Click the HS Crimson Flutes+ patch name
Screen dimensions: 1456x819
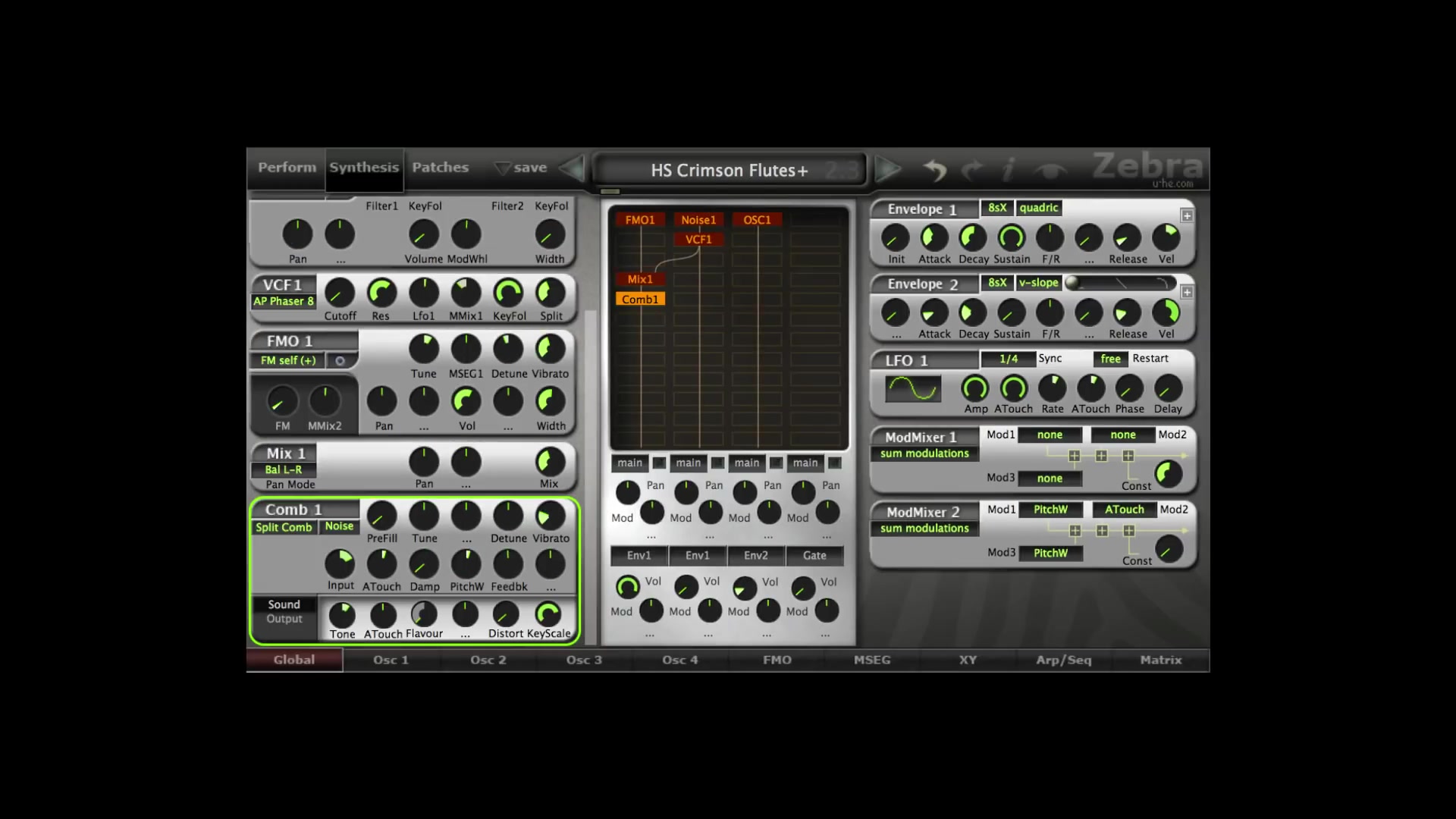tap(729, 171)
